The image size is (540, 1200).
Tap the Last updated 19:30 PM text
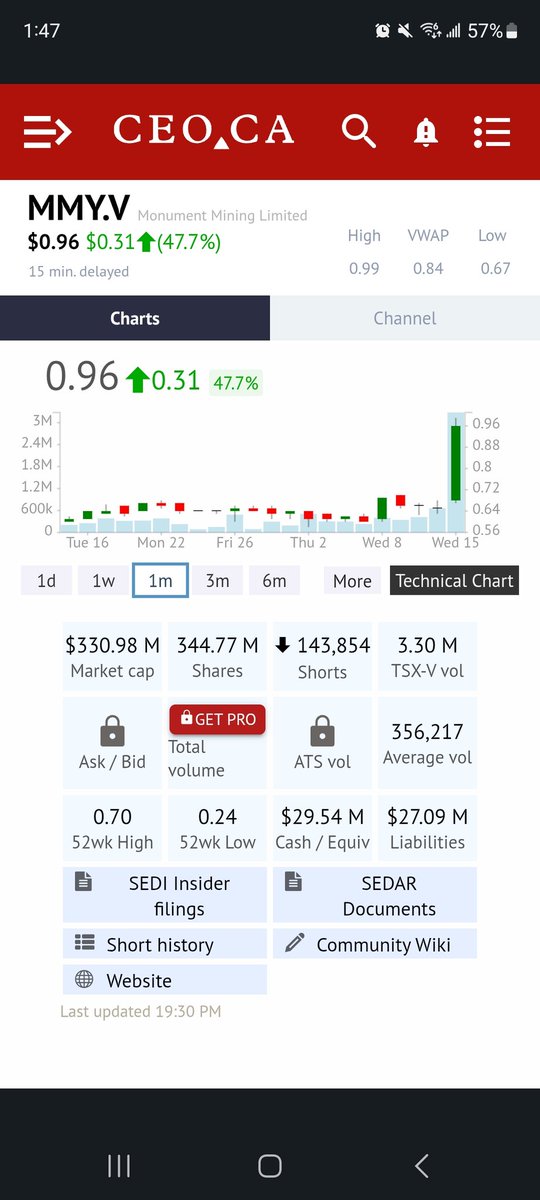click(x=141, y=1011)
